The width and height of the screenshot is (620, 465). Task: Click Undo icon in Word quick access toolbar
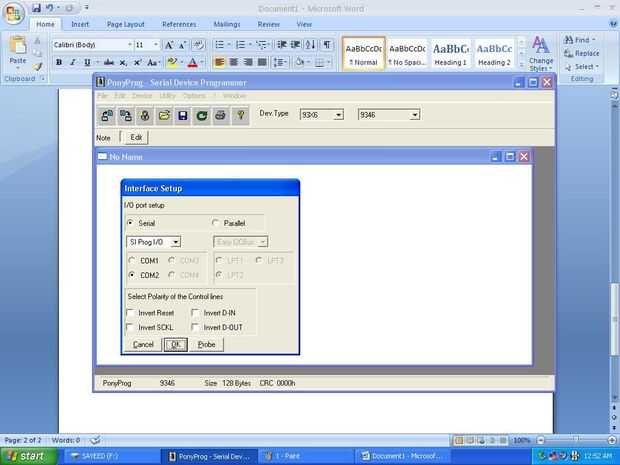point(49,8)
